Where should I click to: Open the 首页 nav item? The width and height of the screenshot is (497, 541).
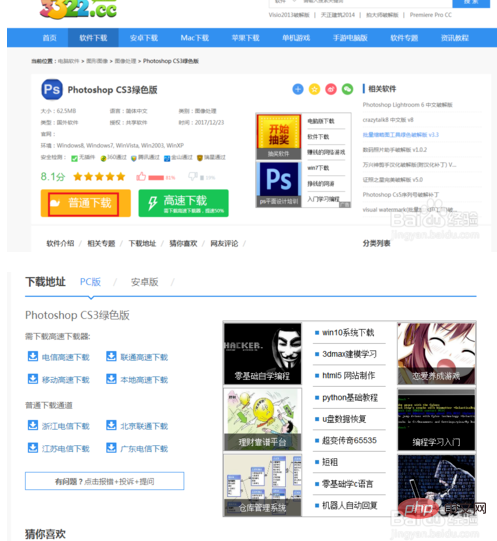click(49, 38)
